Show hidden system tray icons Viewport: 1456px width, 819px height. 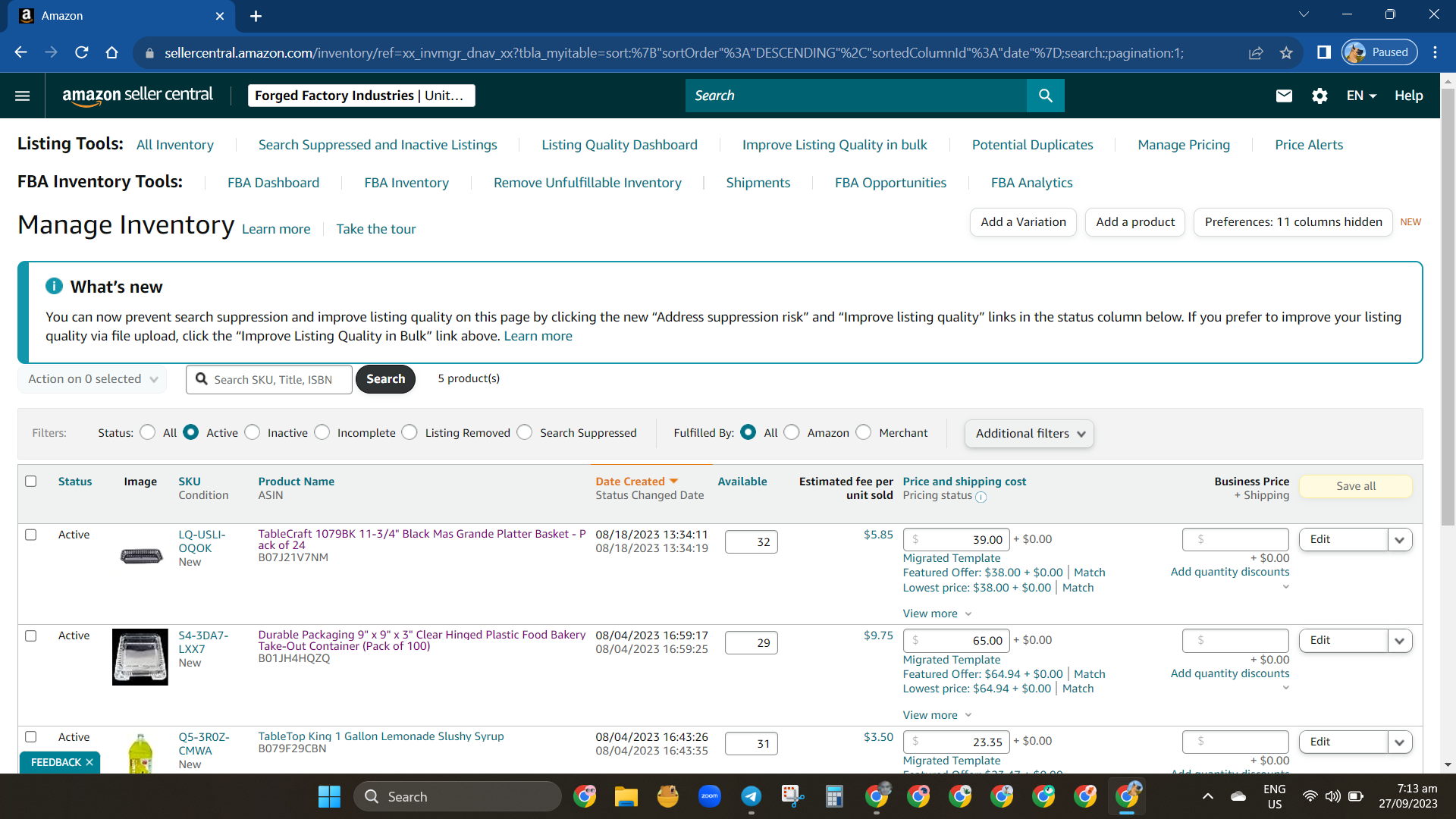point(1208,796)
